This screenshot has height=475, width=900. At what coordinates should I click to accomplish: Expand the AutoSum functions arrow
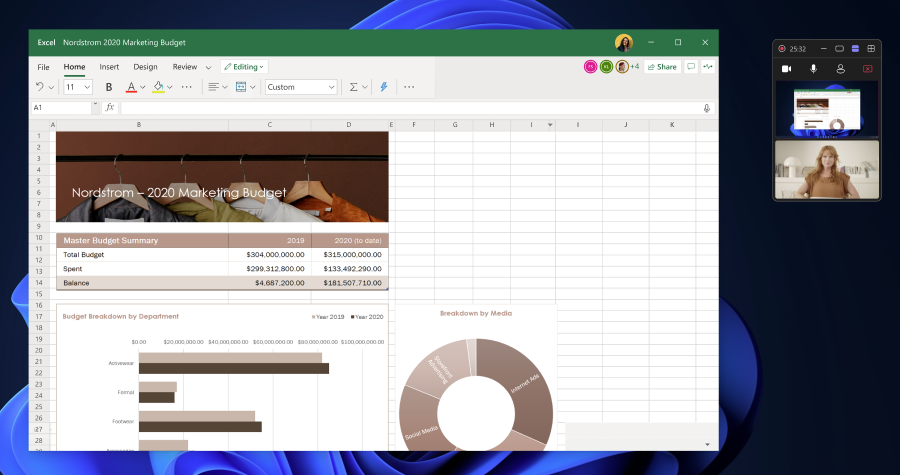tap(364, 87)
